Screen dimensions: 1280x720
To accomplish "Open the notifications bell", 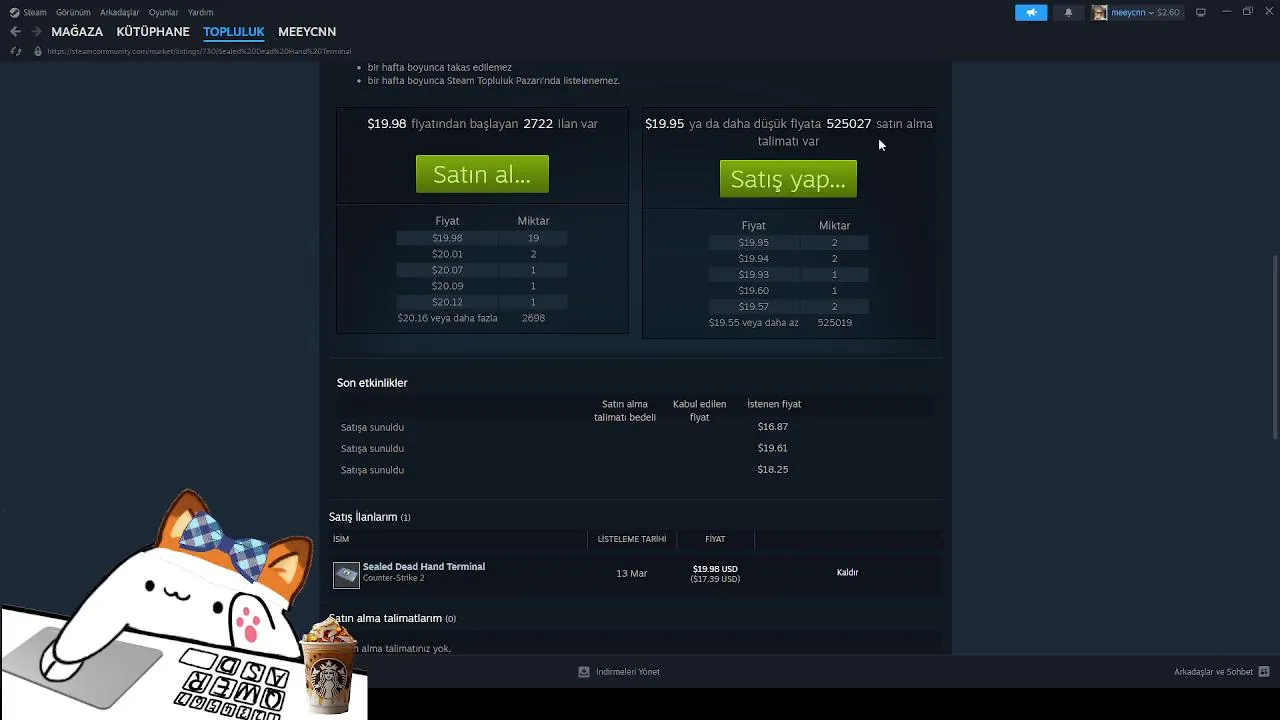I will click(1068, 12).
